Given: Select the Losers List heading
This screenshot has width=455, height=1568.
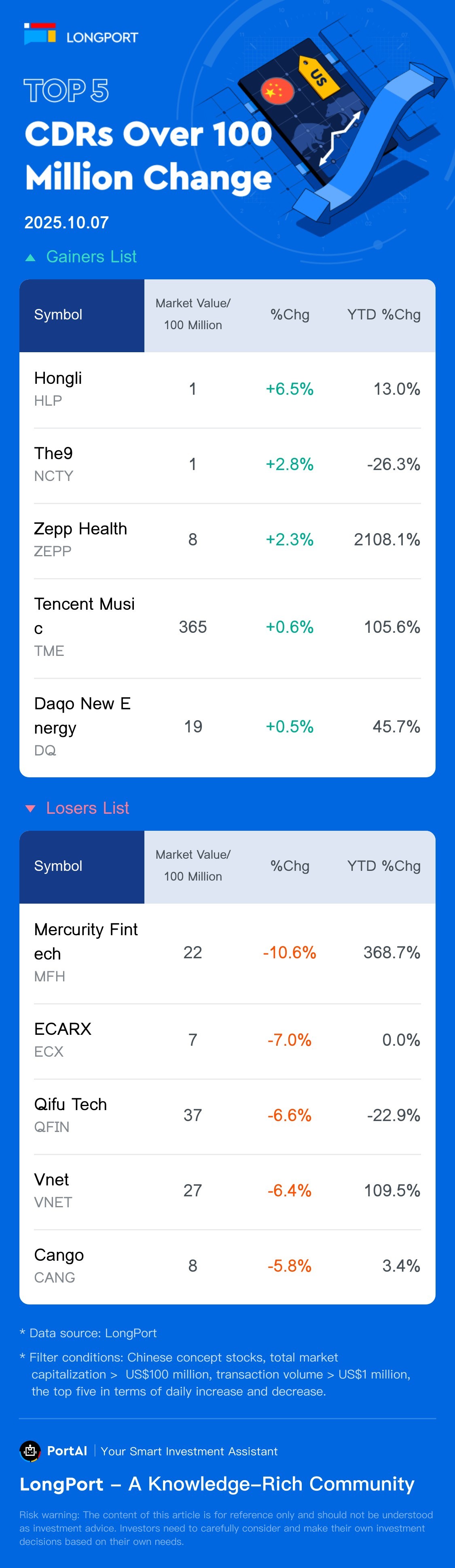Looking at the screenshot, I should tap(88, 808).
